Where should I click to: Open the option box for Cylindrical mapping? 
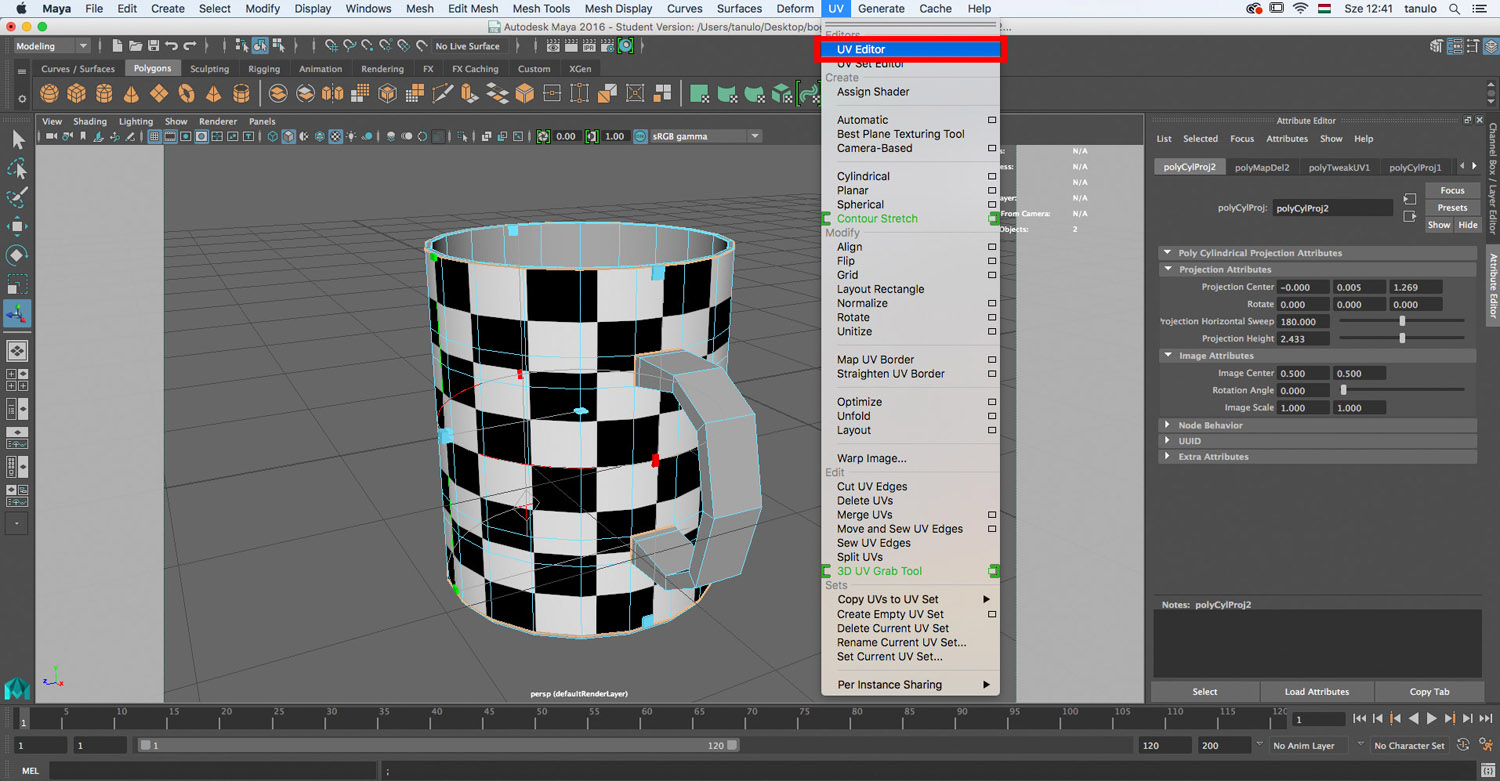992,177
